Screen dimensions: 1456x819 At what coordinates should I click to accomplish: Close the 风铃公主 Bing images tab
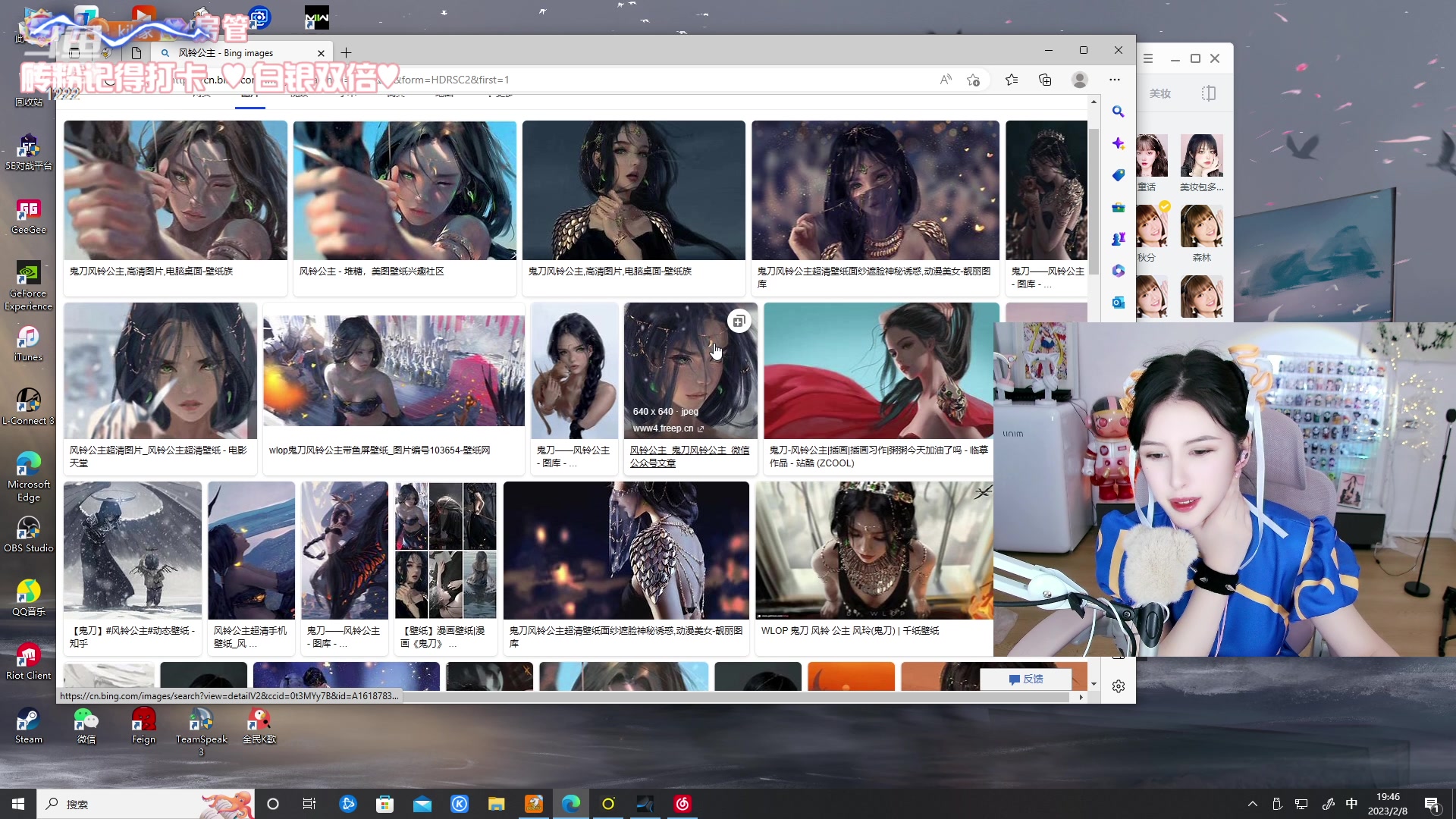[x=321, y=53]
